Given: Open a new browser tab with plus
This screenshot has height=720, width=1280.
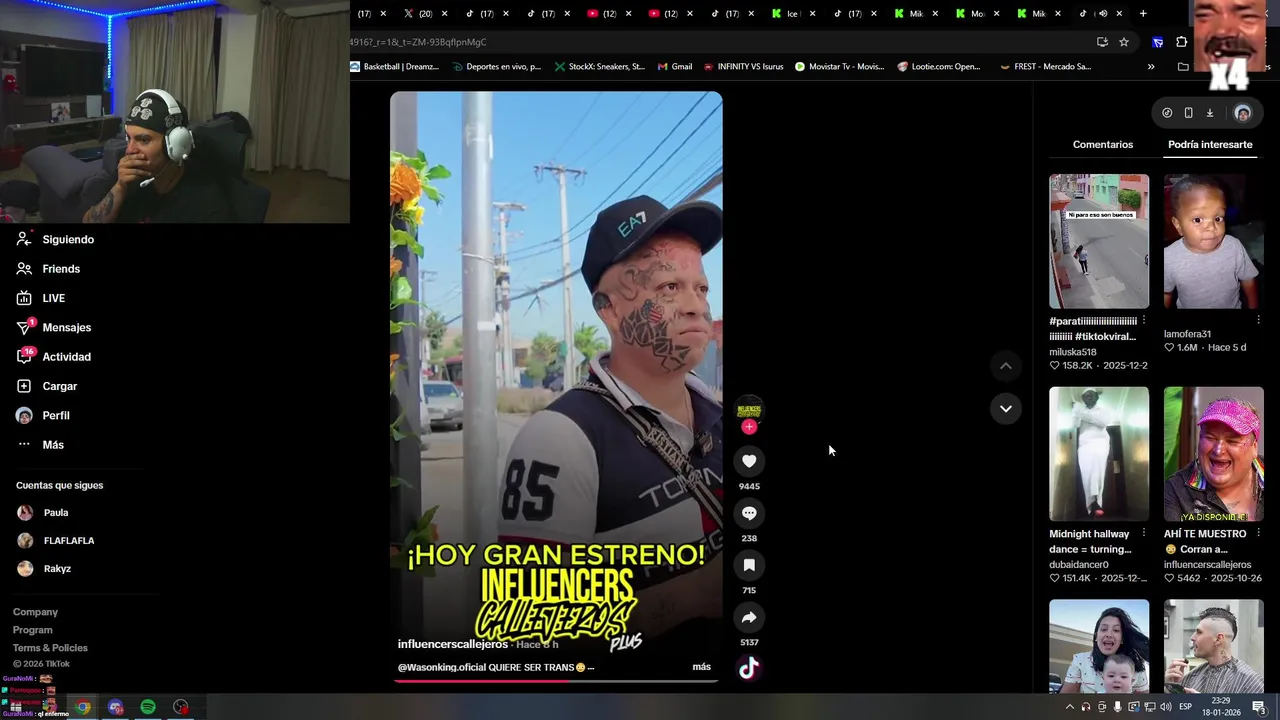Looking at the screenshot, I should tap(1143, 13).
